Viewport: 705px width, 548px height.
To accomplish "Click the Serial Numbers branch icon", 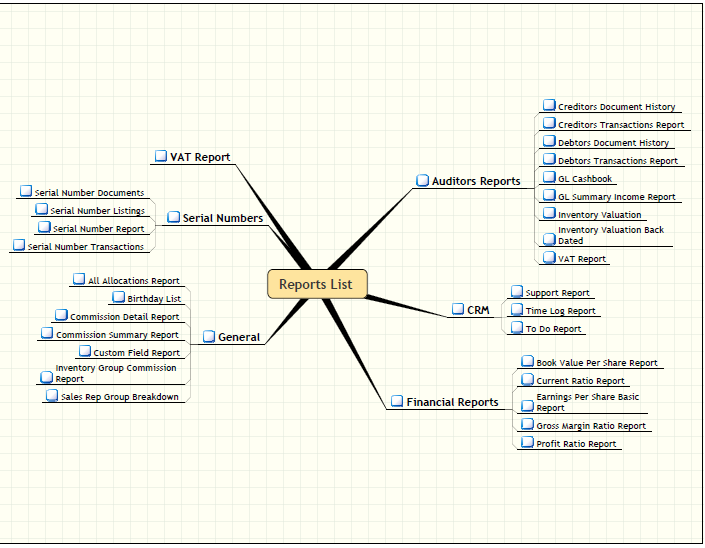I will pos(173,217).
